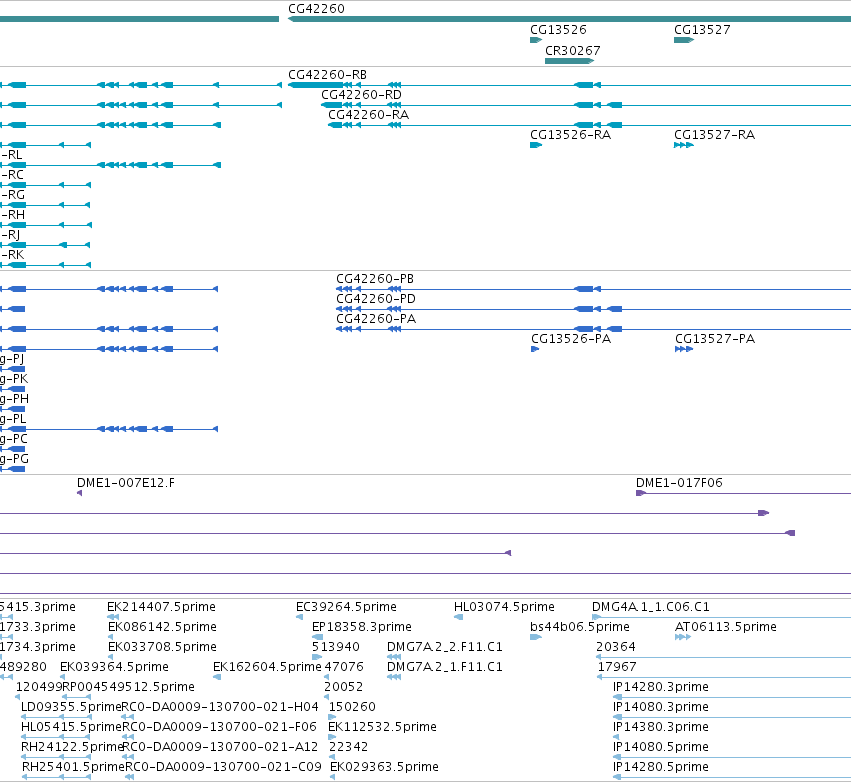Select protein CG42260-PA label

pos(376,319)
